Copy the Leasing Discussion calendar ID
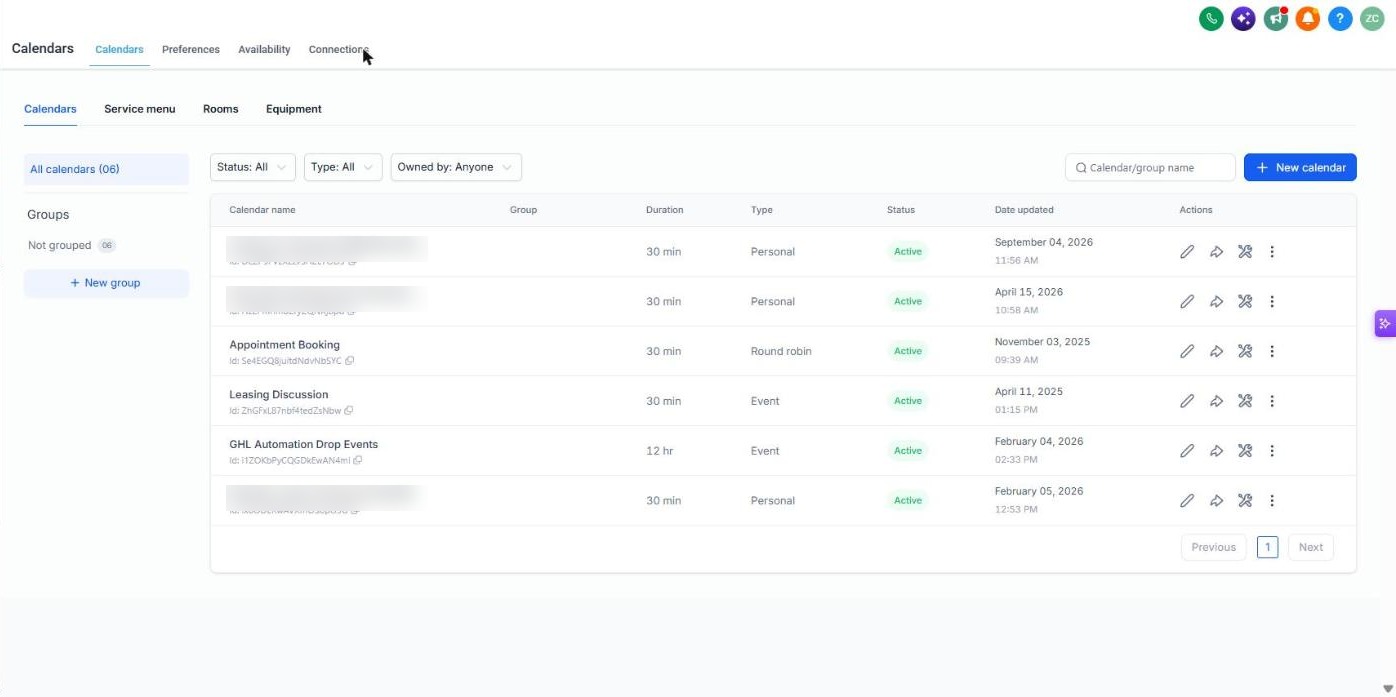This screenshot has width=1396, height=697. point(349,411)
